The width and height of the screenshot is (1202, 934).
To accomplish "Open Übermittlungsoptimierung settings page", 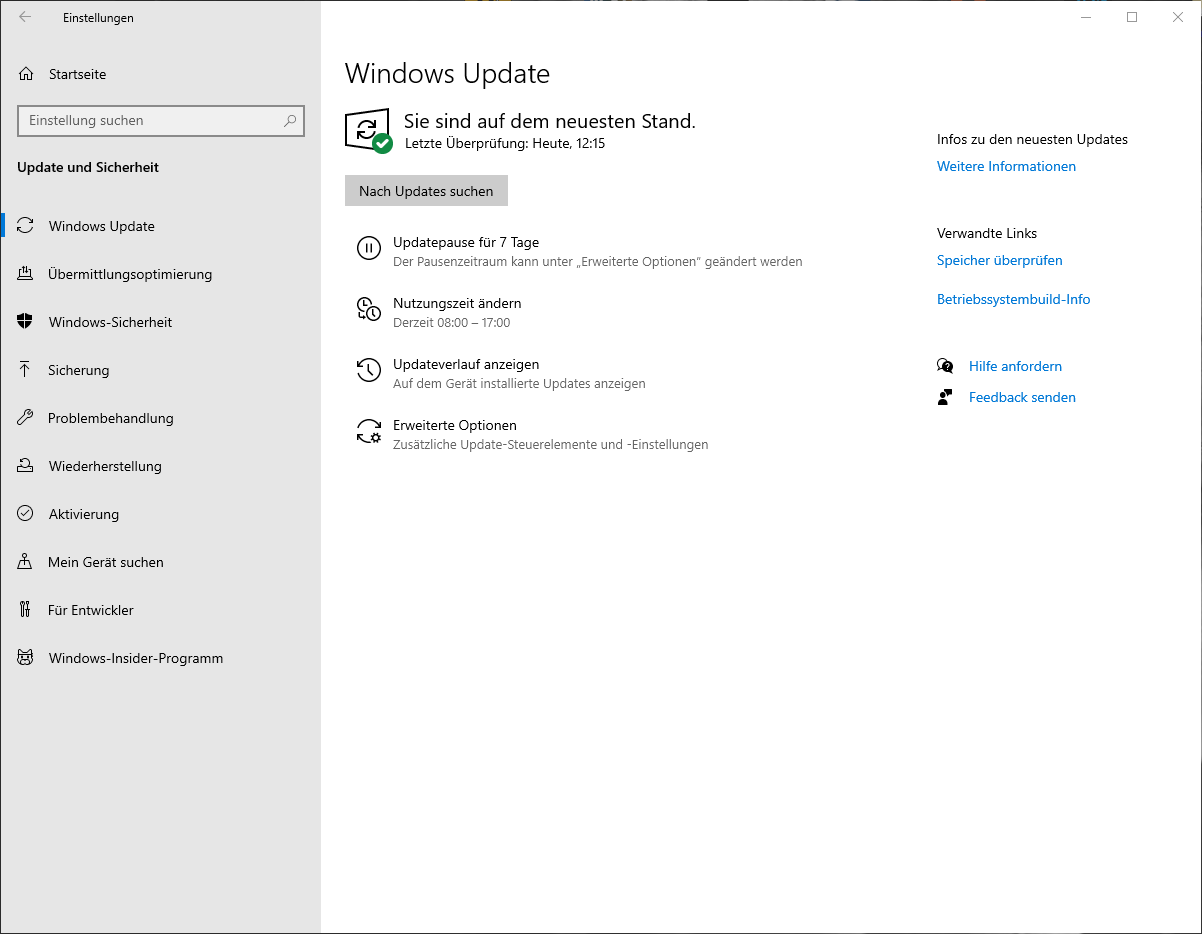I will tap(160, 274).
